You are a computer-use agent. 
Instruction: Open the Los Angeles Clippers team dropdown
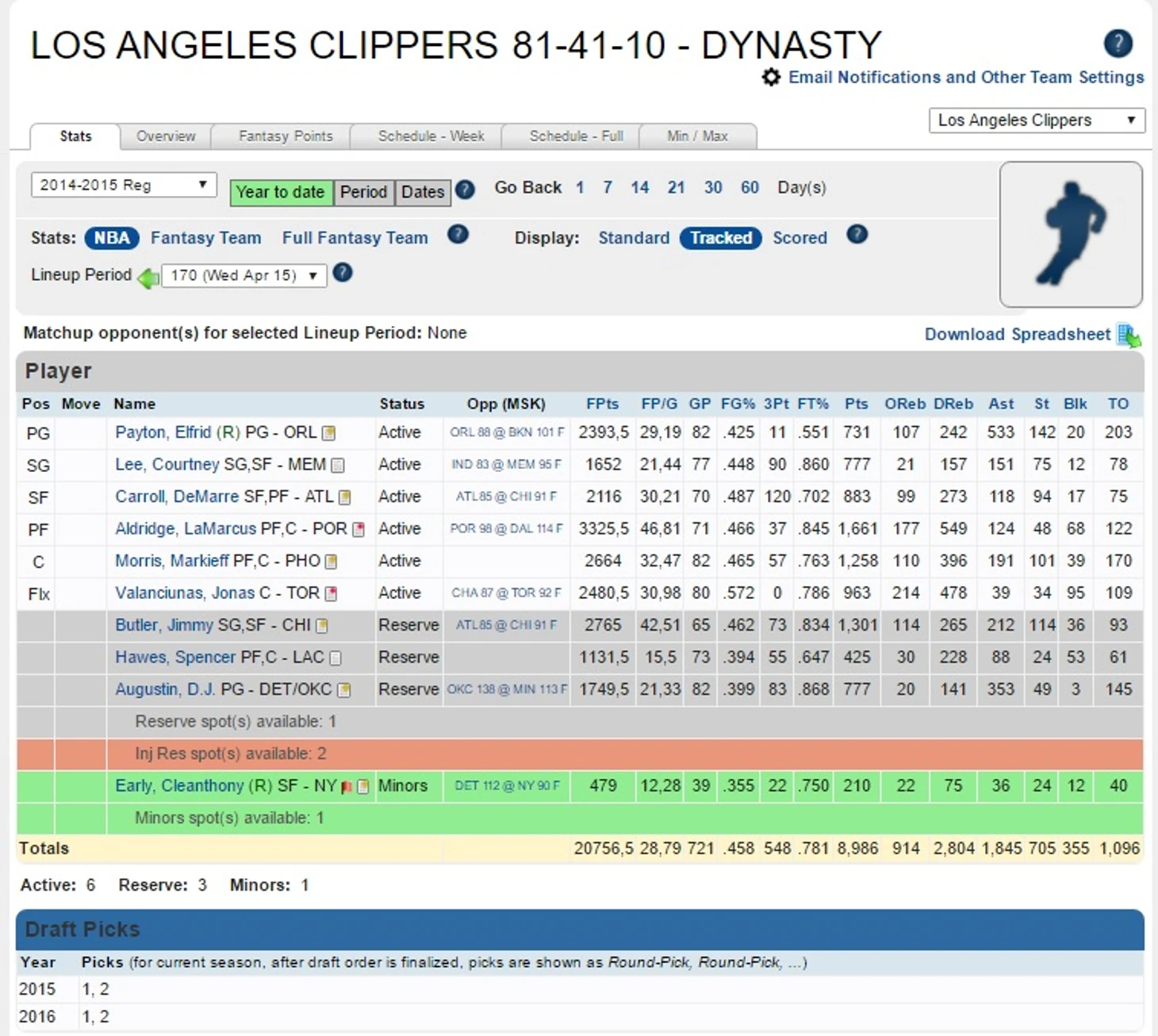(x=1037, y=121)
